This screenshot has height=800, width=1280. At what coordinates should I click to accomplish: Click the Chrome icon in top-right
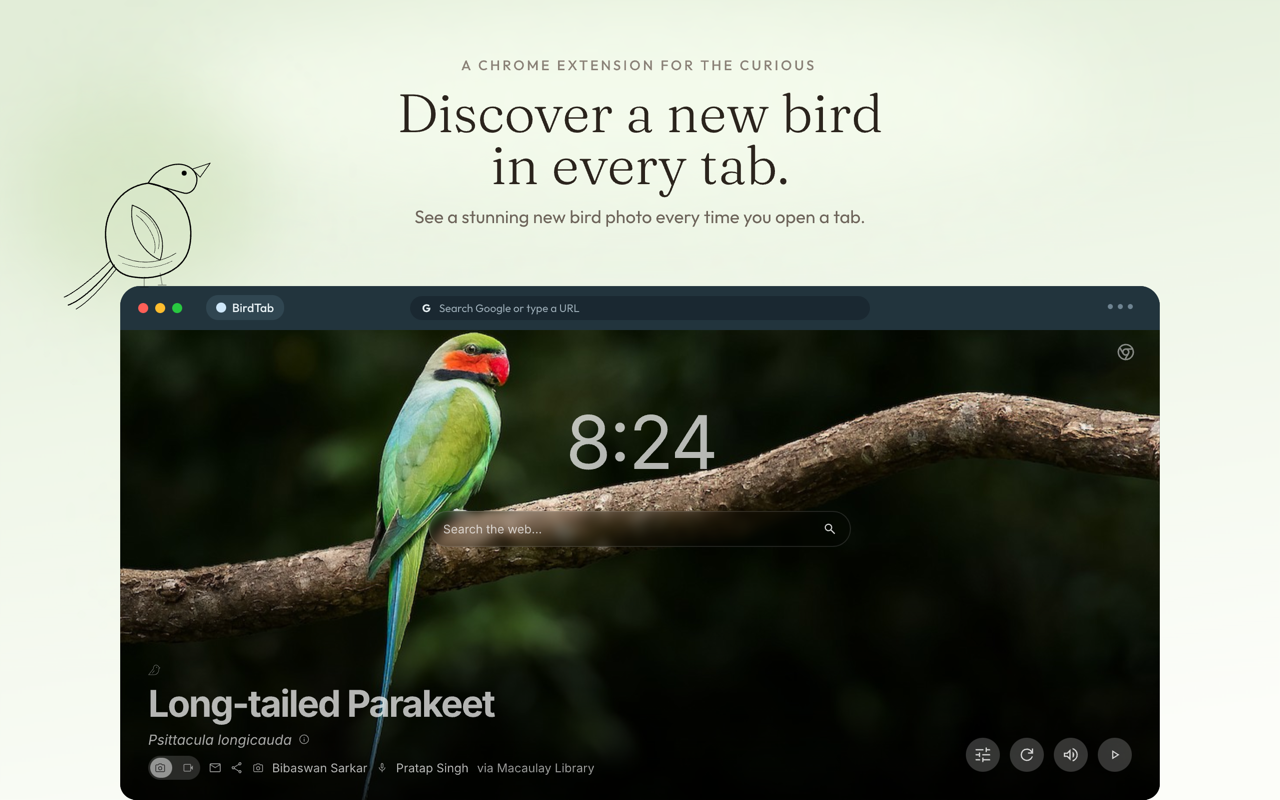pyautogui.click(x=1126, y=352)
